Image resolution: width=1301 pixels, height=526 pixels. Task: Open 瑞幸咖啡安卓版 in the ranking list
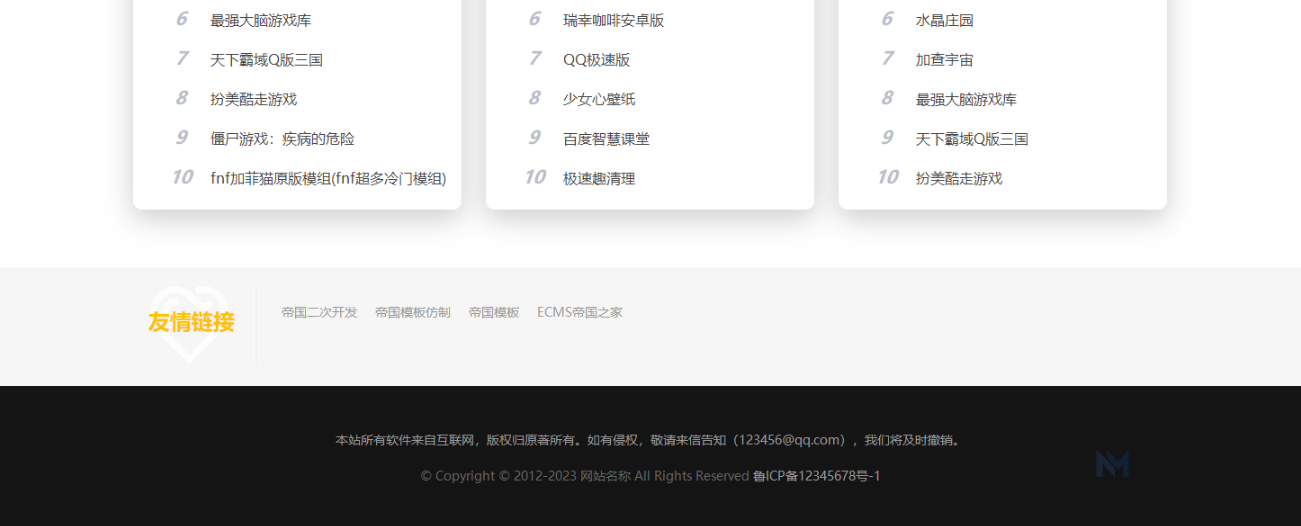point(613,20)
